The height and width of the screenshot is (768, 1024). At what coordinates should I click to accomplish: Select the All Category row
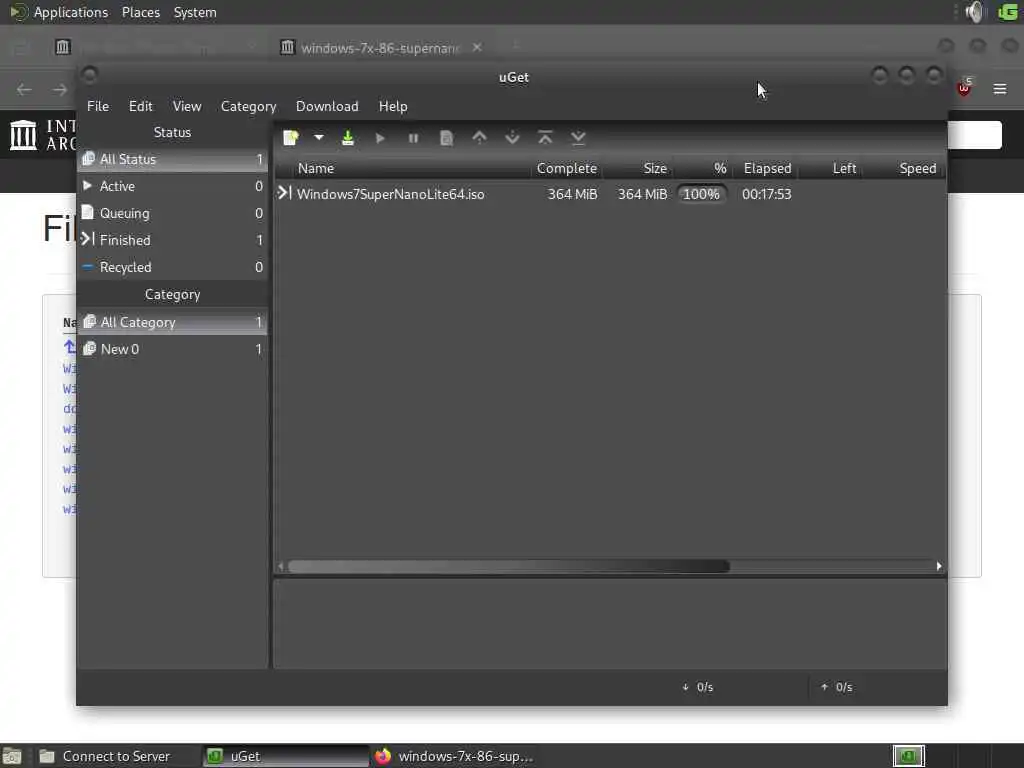click(172, 322)
